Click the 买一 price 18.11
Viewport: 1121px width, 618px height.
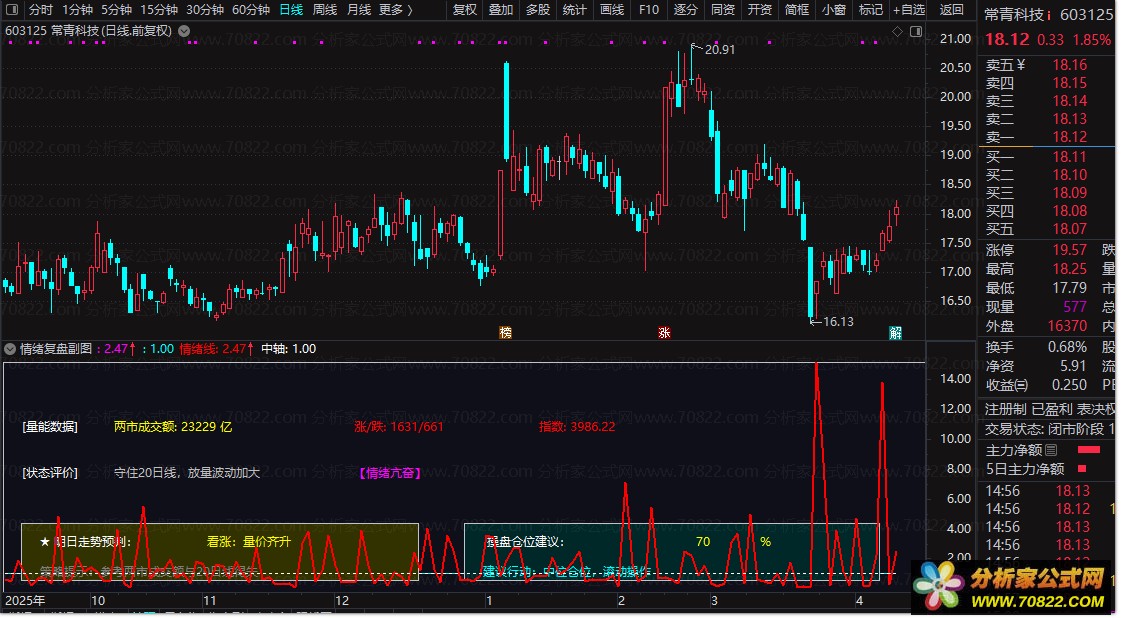(1070, 157)
